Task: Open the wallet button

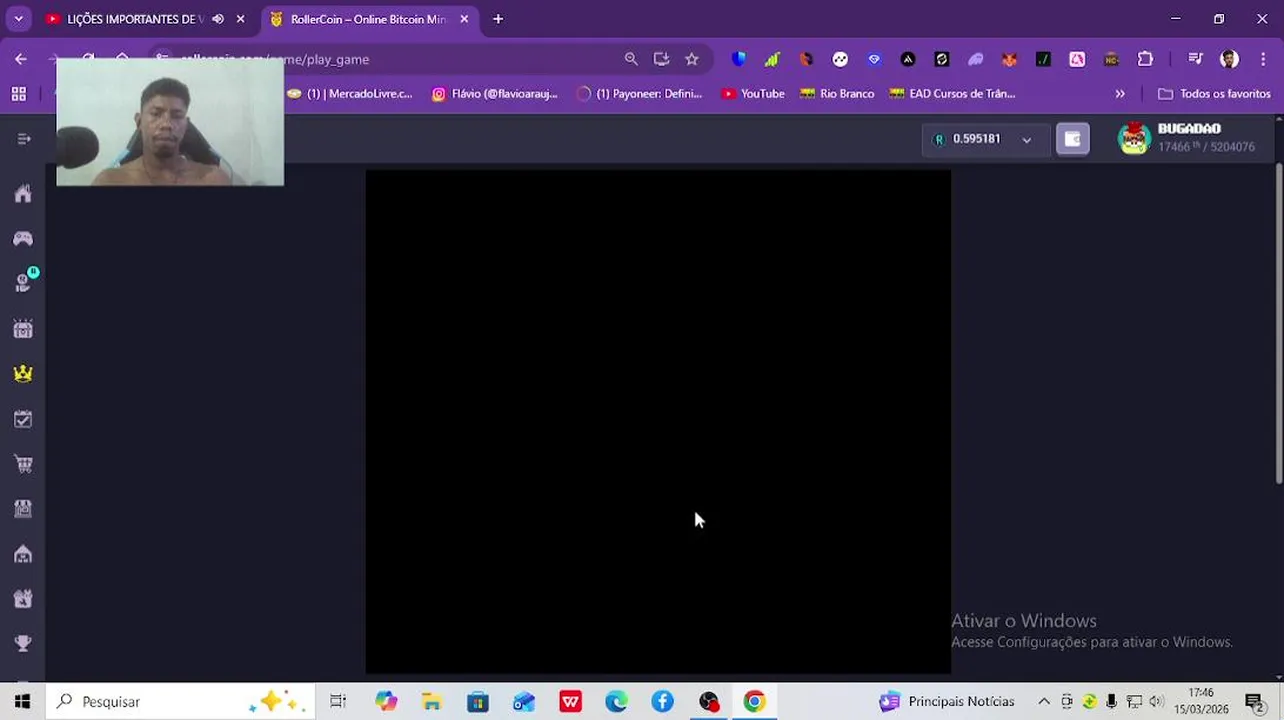Action: point(1073,139)
